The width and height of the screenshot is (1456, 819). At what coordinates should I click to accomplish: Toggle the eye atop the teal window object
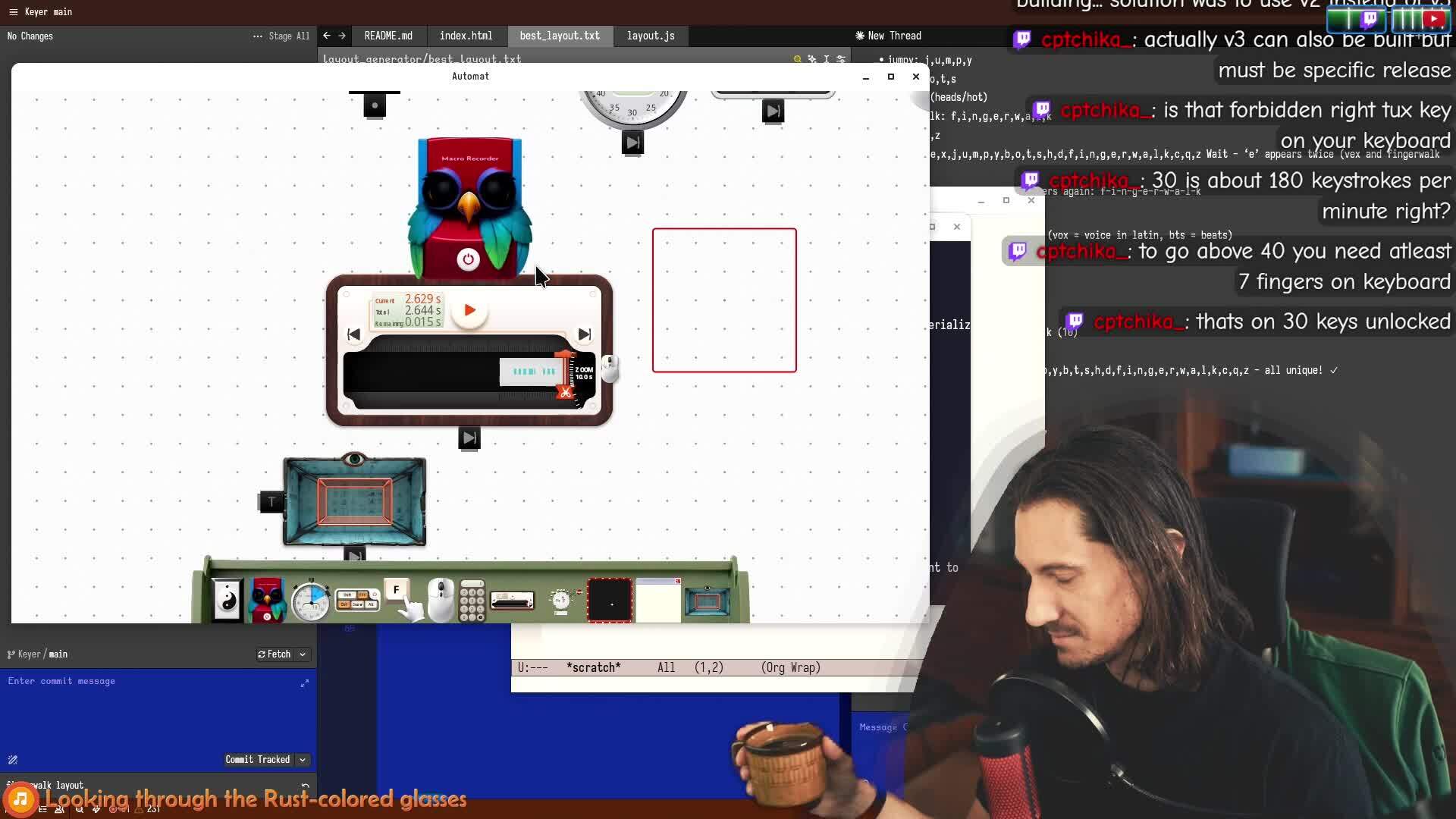pyautogui.click(x=354, y=459)
